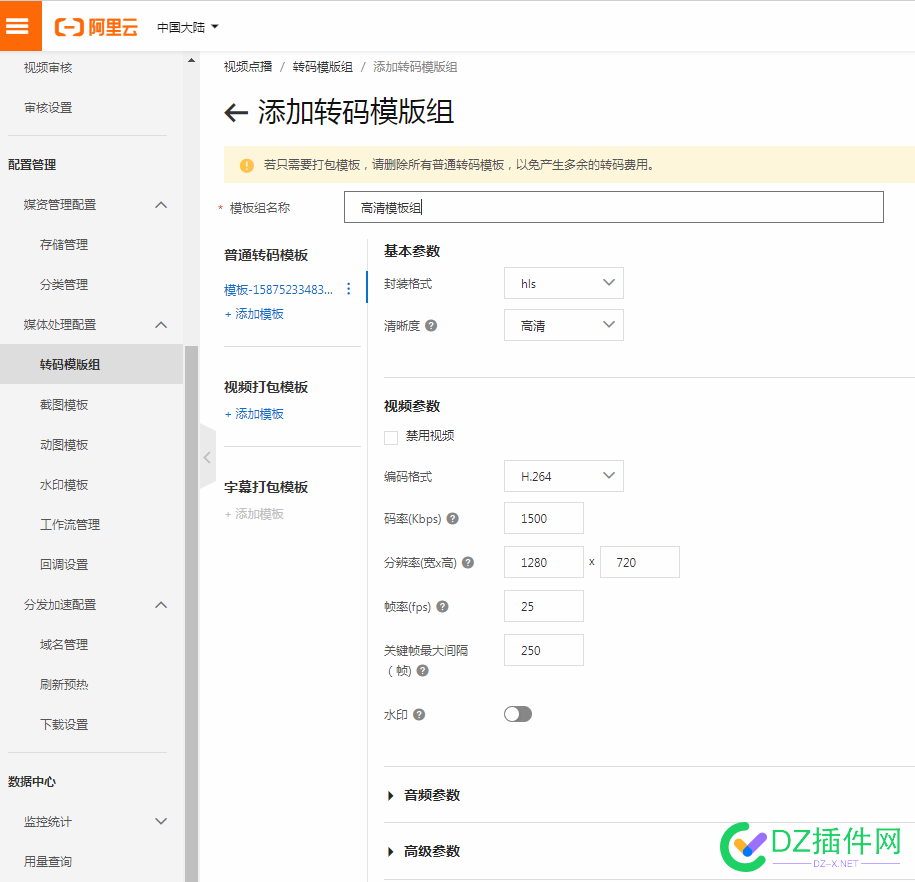Image resolution: width=915 pixels, height=882 pixels.
Task: Open 动图模板 in the sidebar
Action: tap(64, 445)
